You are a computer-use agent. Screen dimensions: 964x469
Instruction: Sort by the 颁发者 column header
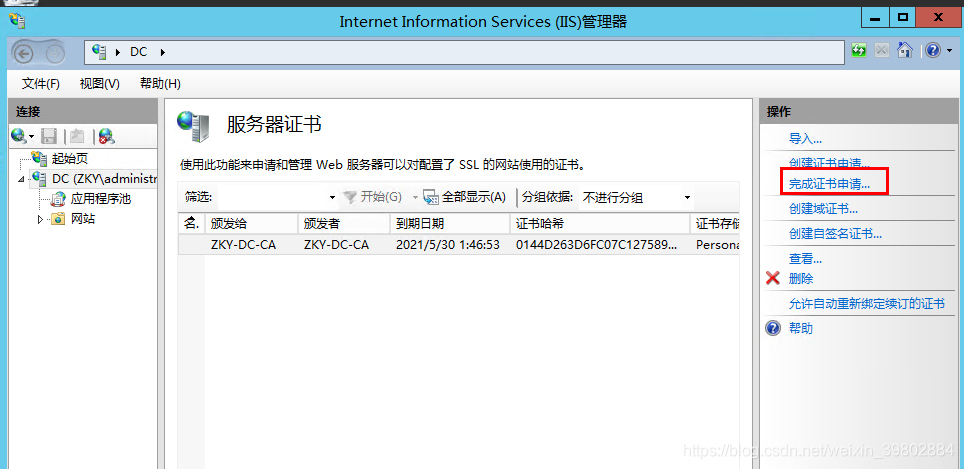point(344,223)
